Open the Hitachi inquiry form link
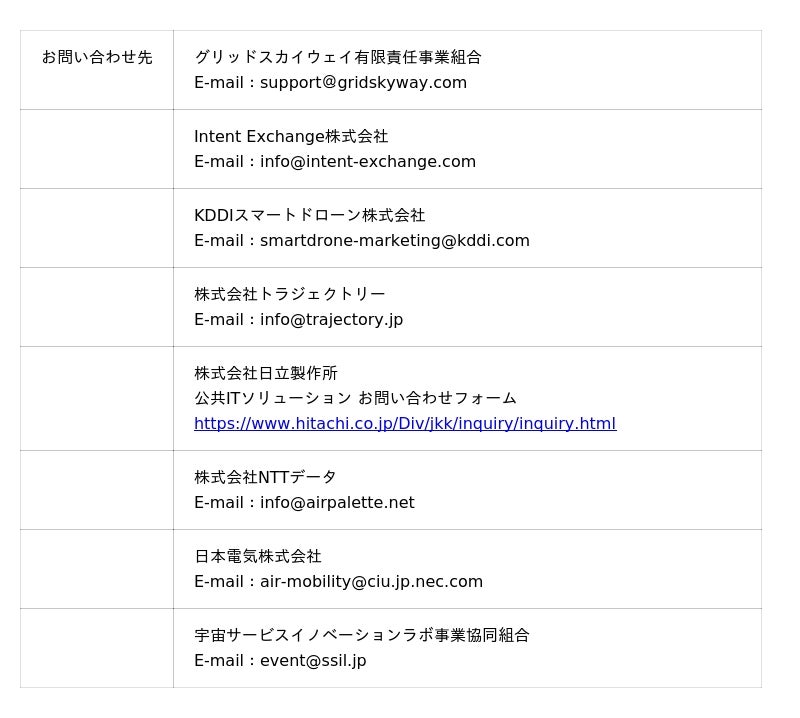The width and height of the screenshot is (800, 718). 405,423
